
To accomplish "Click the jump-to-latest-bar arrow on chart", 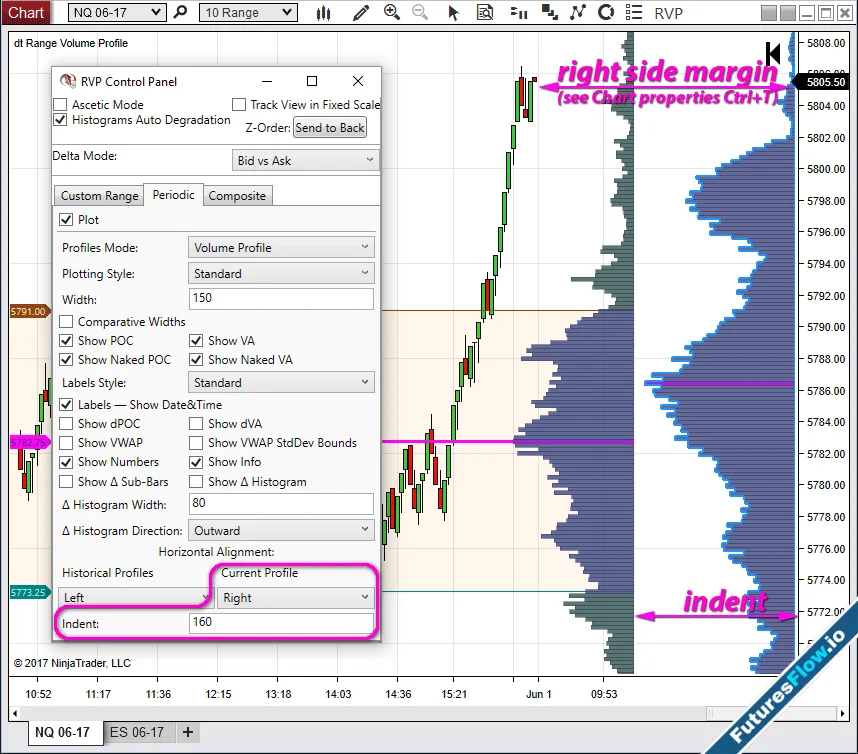I will click(x=773, y=54).
